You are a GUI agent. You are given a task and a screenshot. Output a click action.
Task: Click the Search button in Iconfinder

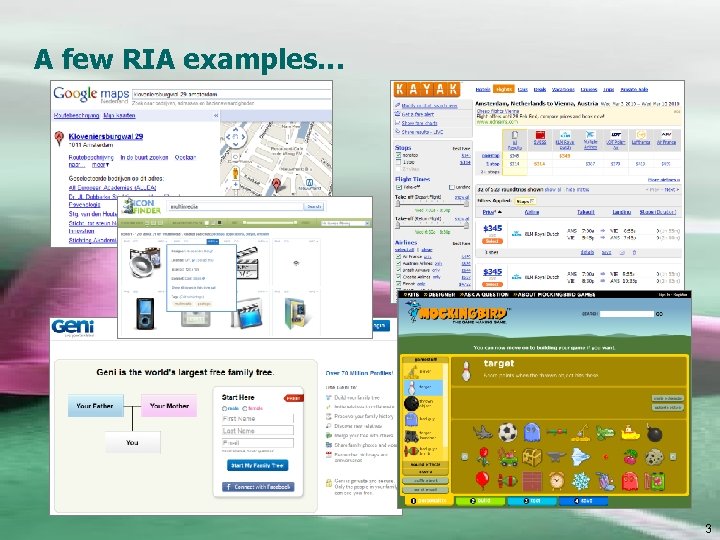coord(314,207)
